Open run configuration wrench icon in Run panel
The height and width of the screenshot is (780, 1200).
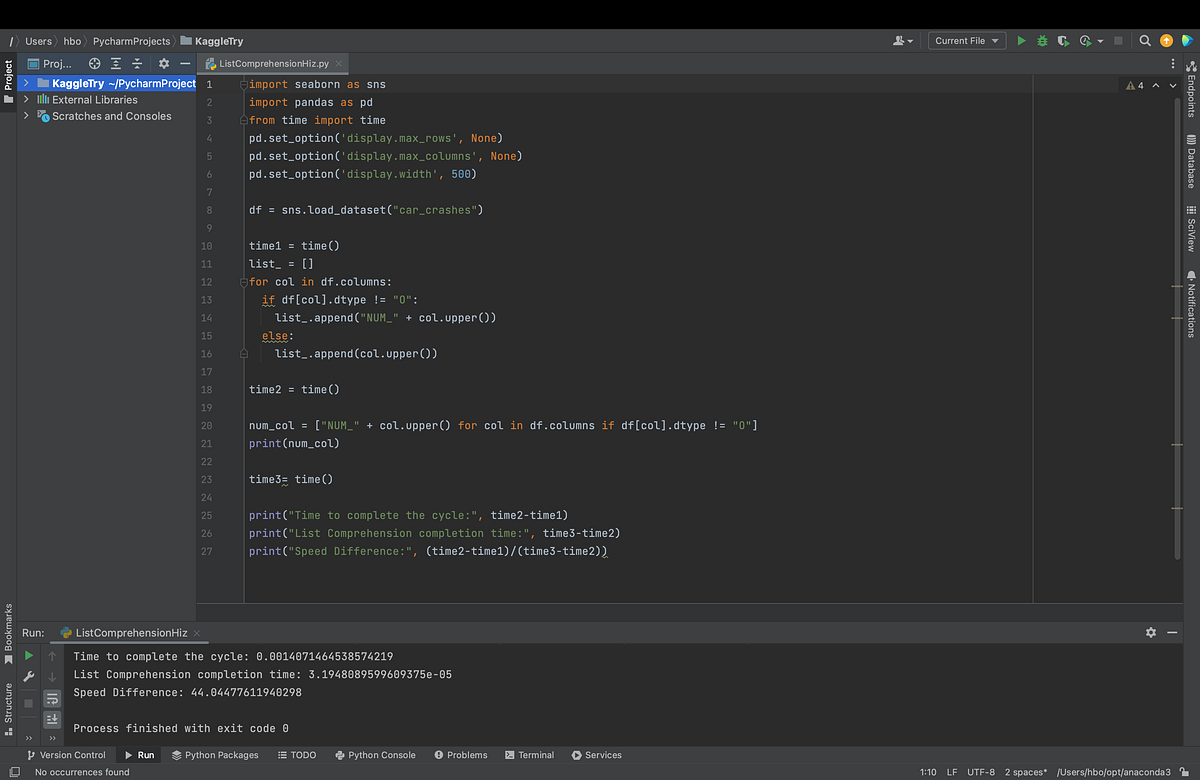(28, 677)
